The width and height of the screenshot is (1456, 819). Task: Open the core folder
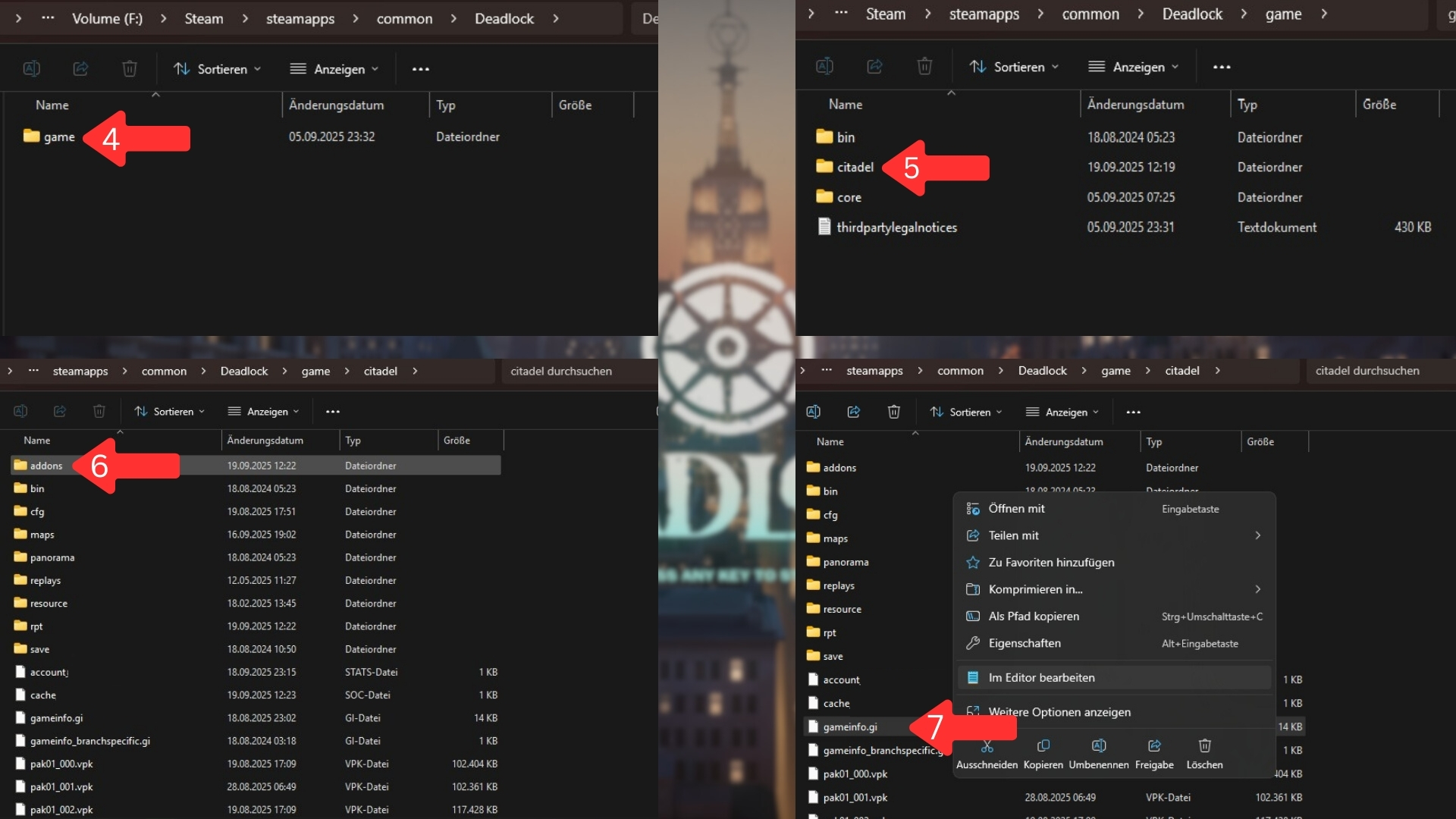coord(849,197)
